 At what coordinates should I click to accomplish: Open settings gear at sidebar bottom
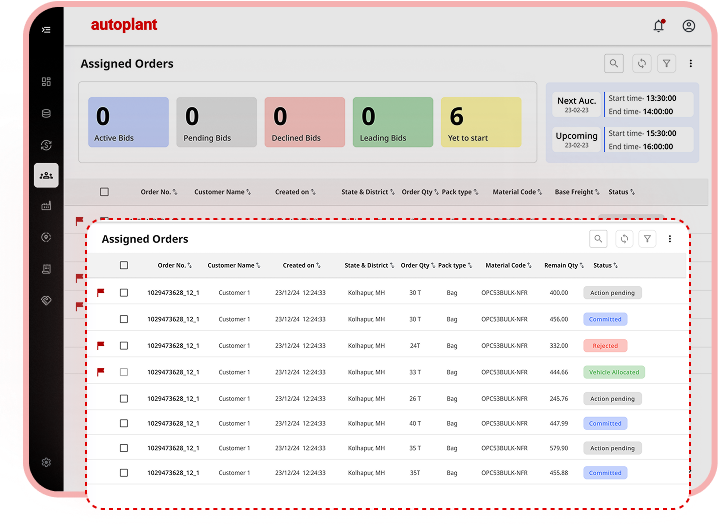[x=46, y=462]
